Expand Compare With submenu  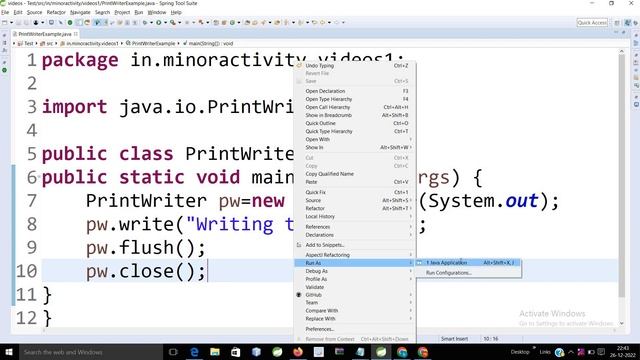click(x=355, y=311)
